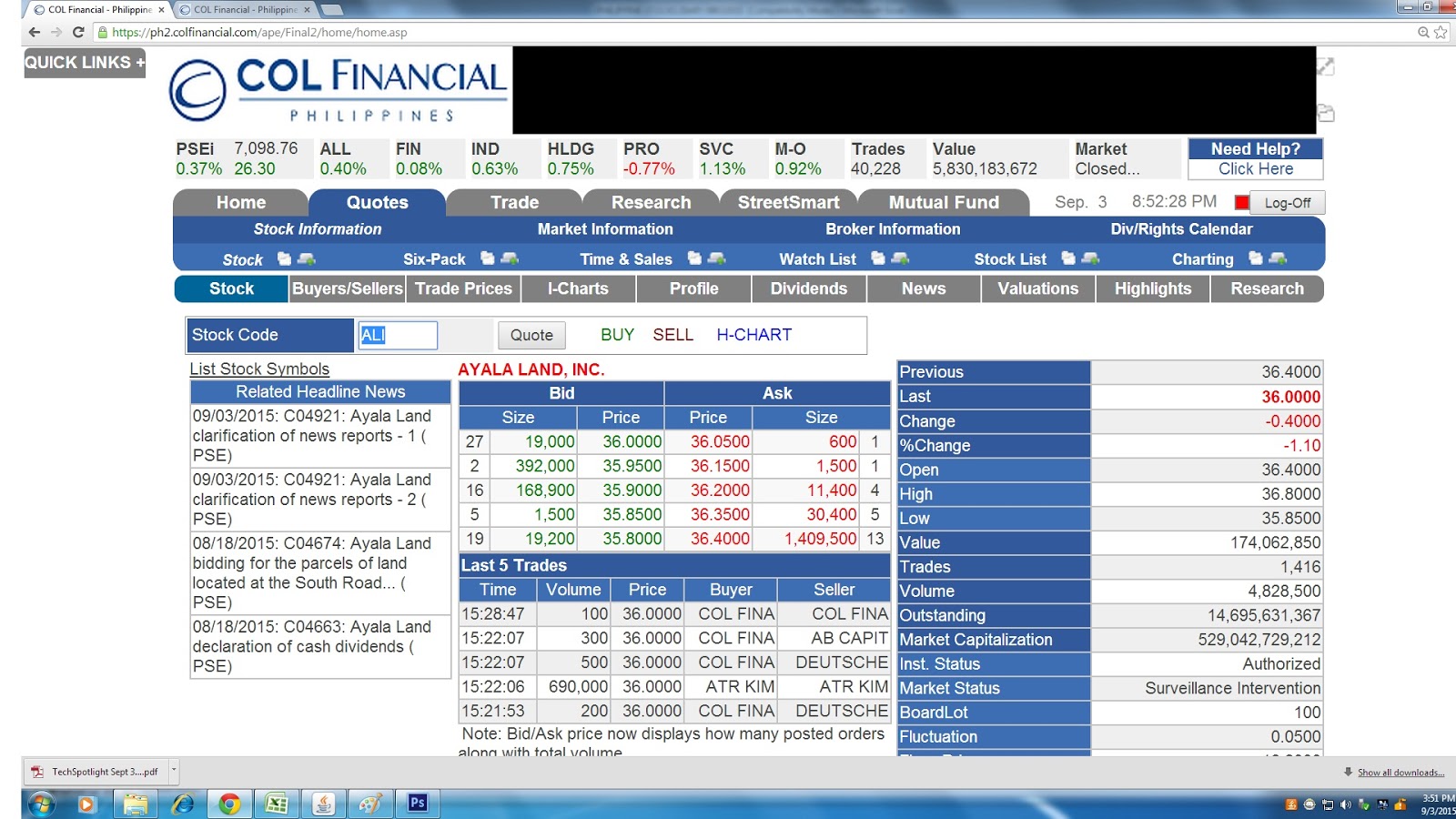Click the page icon right after Six-Pack
This screenshot has height=819, width=1456.
point(488,259)
